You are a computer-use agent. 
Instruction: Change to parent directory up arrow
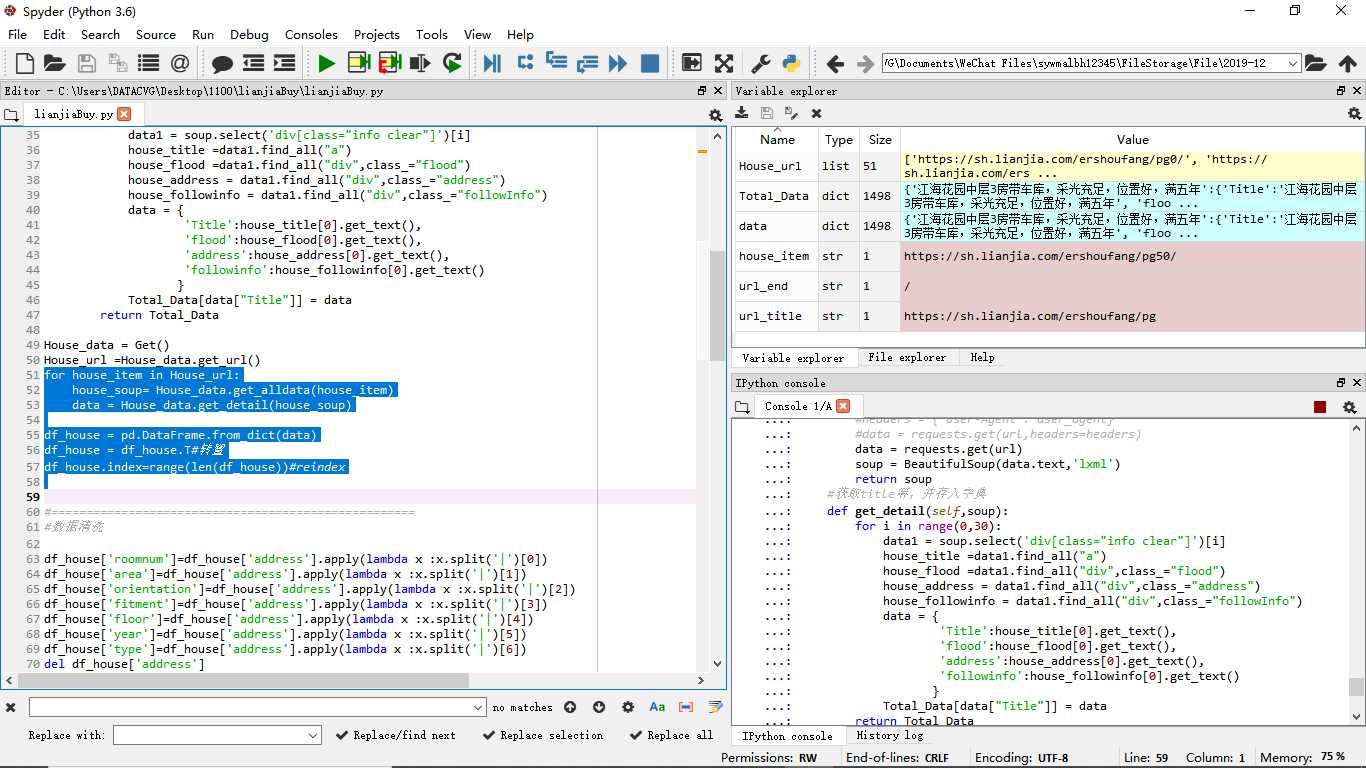[x=1348, y=63]
